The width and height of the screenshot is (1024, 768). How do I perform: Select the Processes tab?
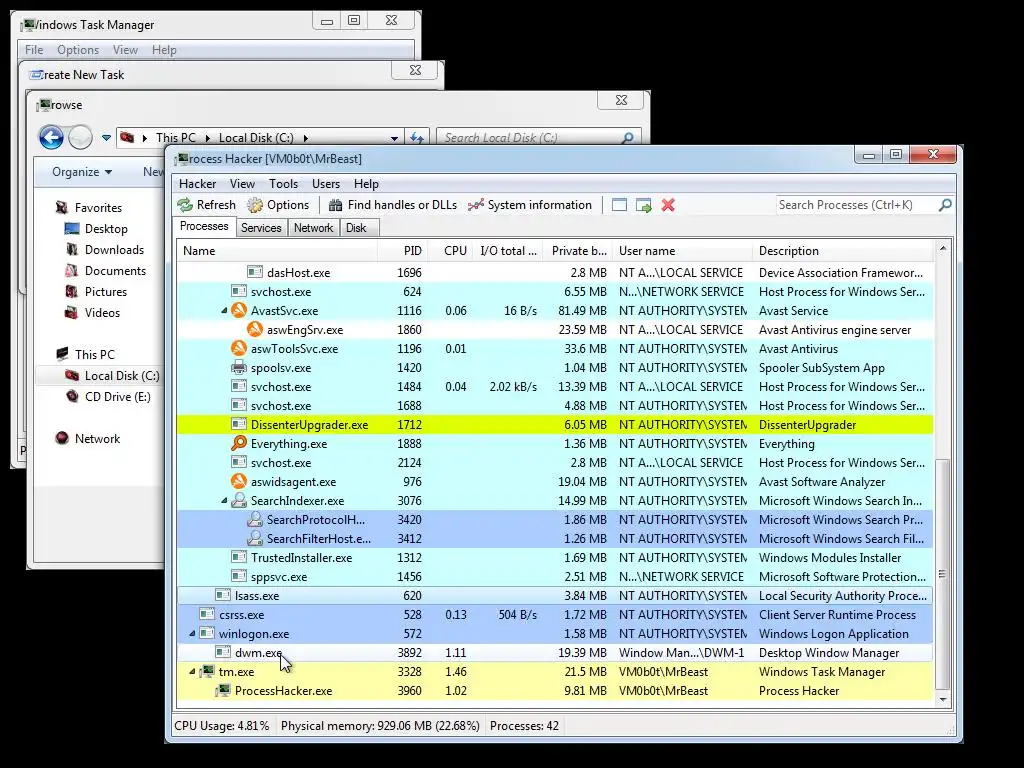point(204,226)
